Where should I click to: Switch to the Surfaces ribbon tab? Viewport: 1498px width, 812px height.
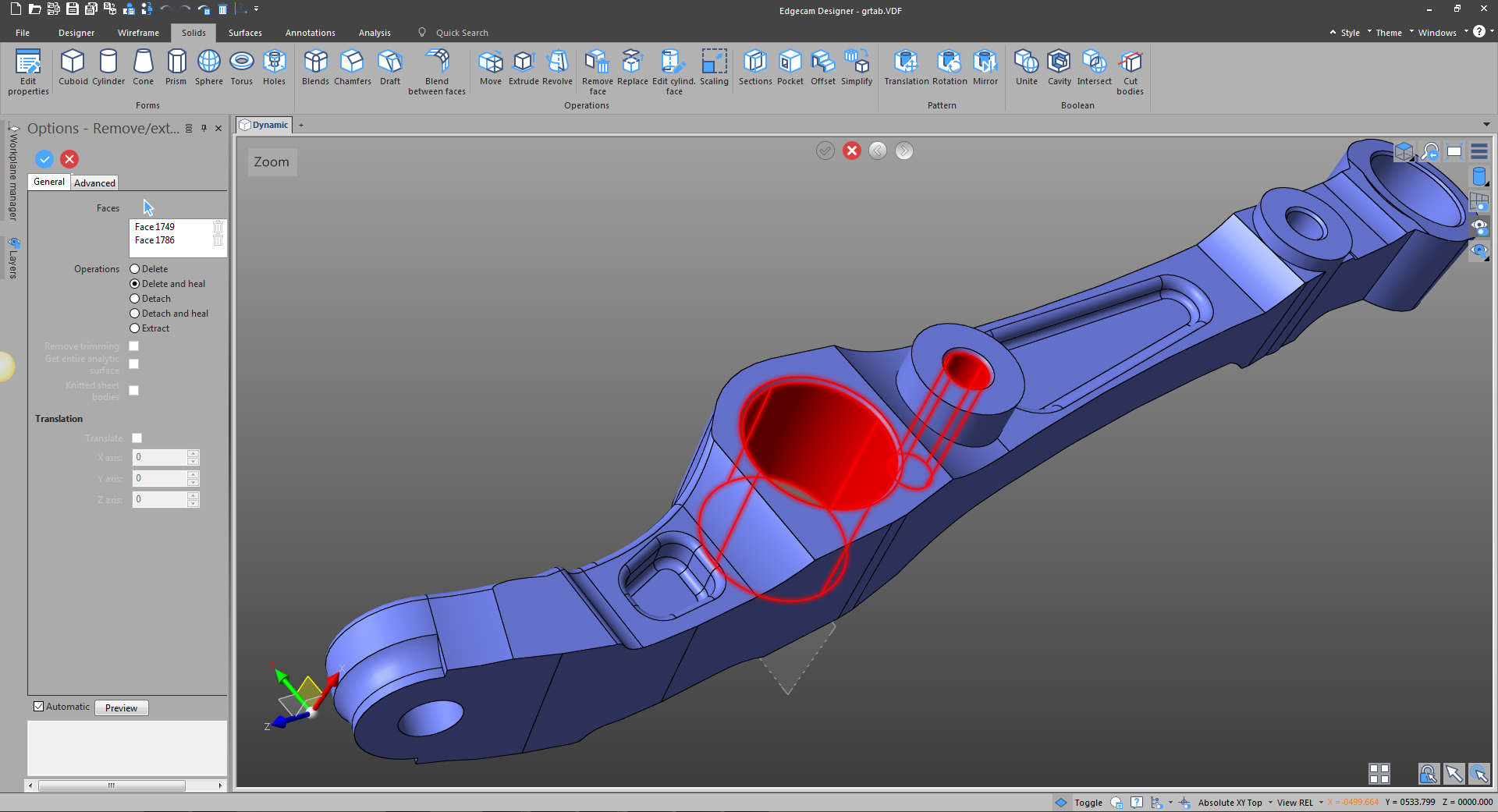point(245,33)
